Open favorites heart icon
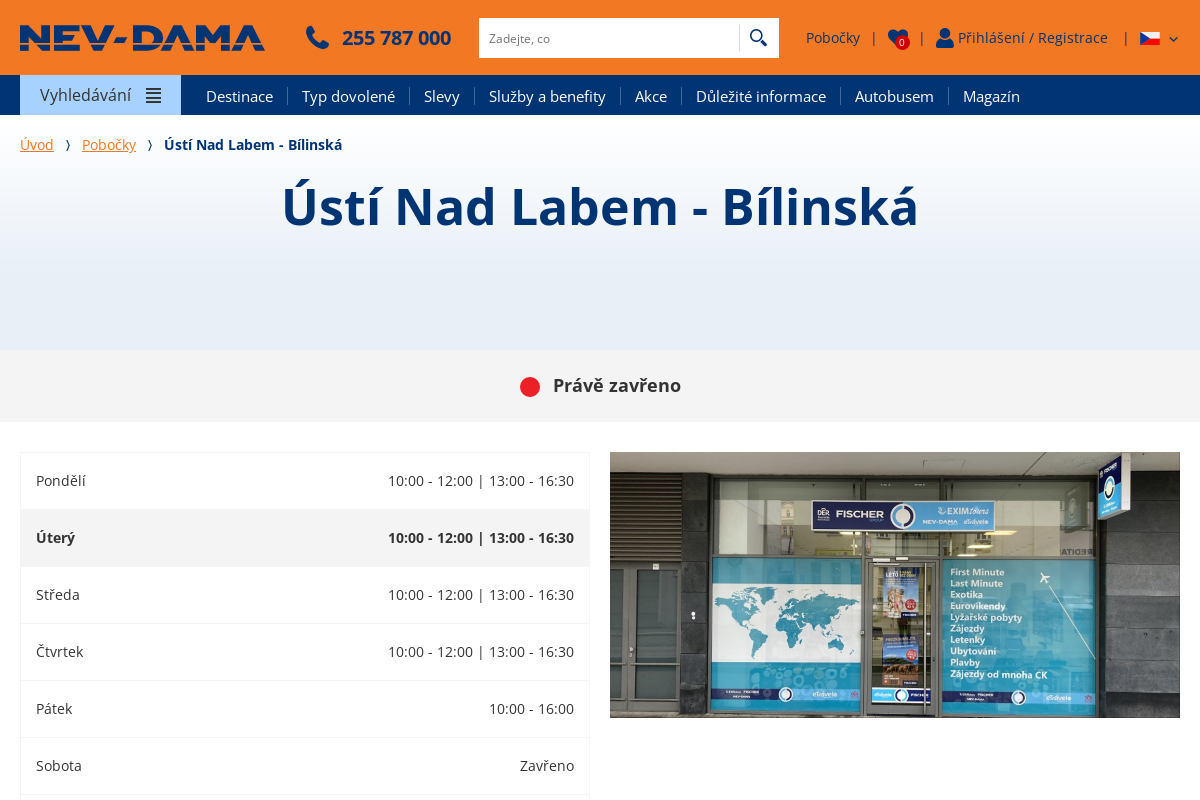This screenshot has height=800, width=1200. (x=898, y=39)
